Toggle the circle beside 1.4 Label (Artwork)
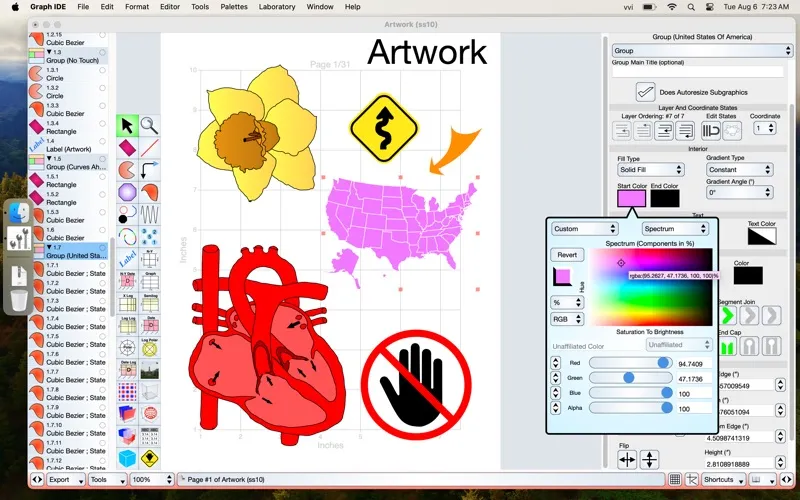Viewport: 800px width, 500px height. click(102, 143)
